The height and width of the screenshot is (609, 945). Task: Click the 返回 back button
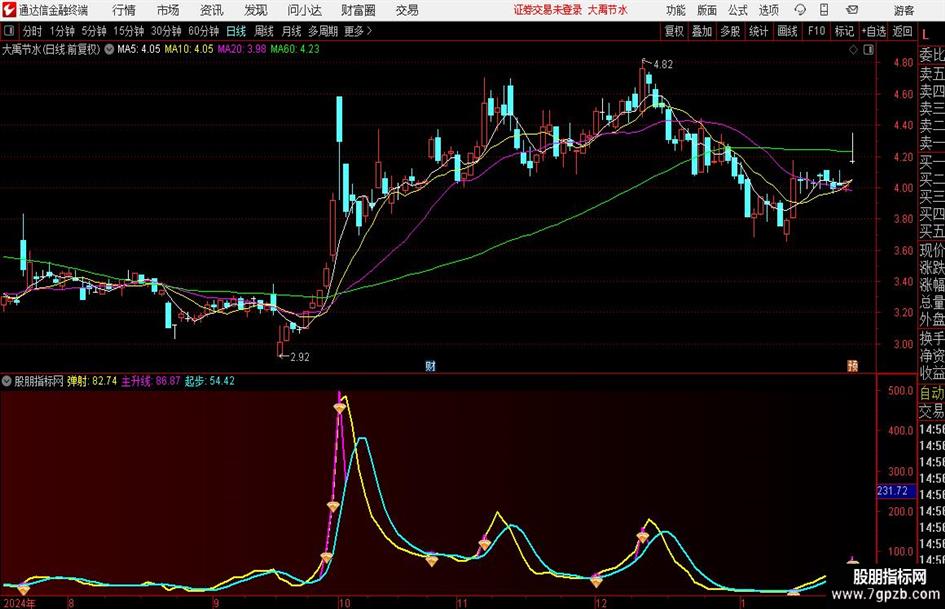[902, 31]
